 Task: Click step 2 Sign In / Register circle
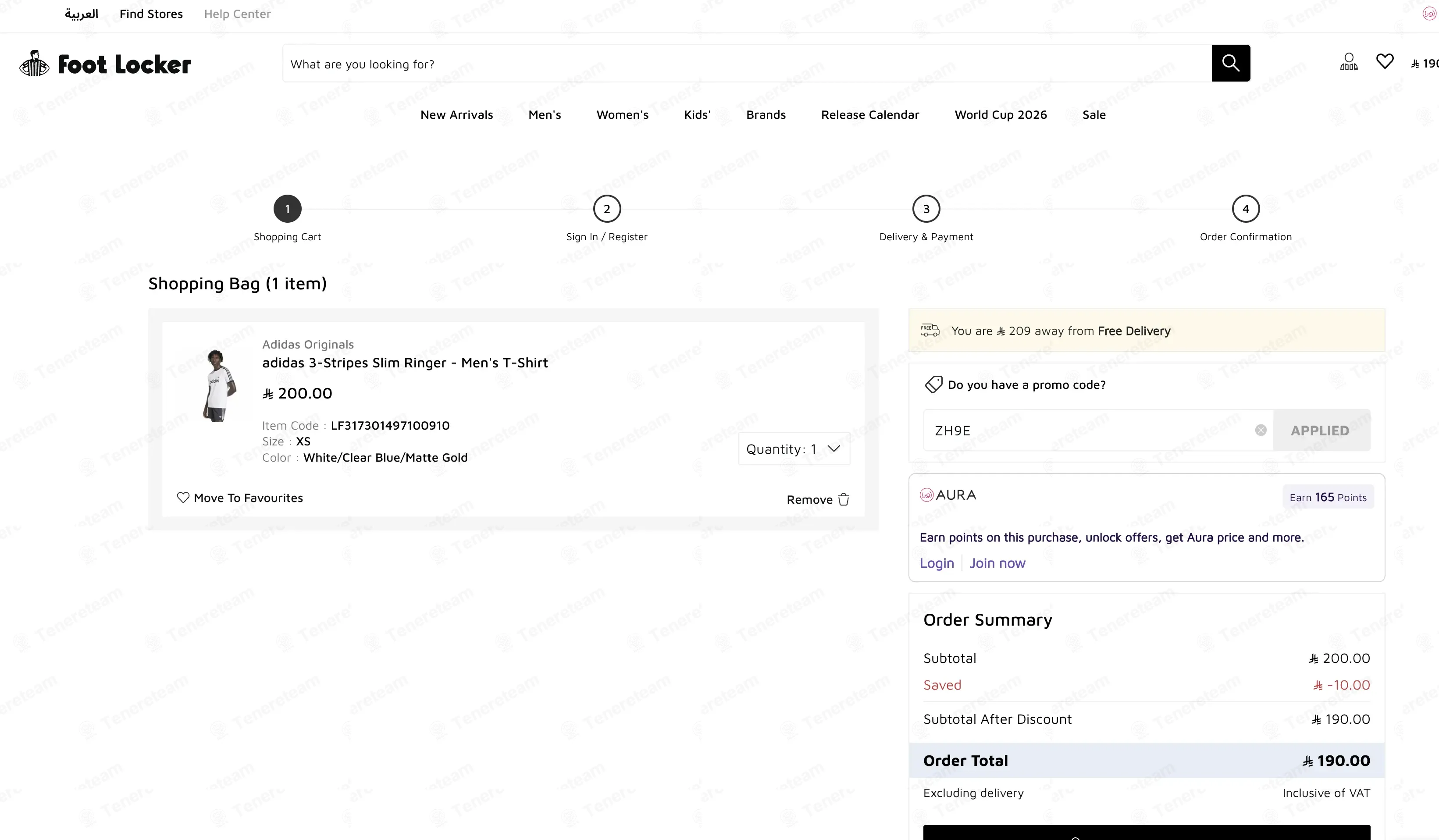pos(607,209)
